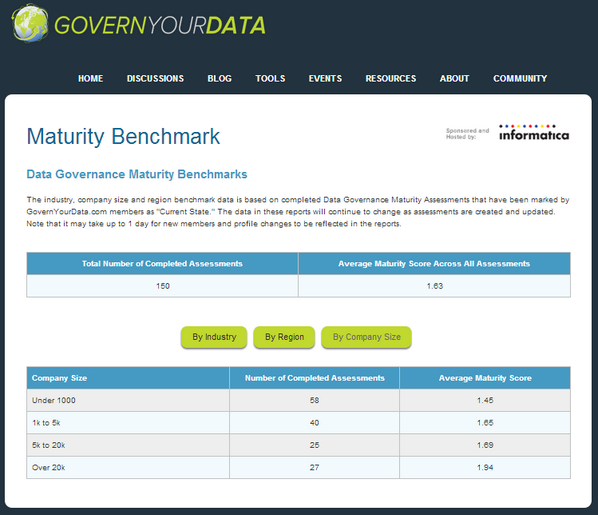Click the assessments count 27 cell
The width and height of the screenshot is (598, 515).
315,468
